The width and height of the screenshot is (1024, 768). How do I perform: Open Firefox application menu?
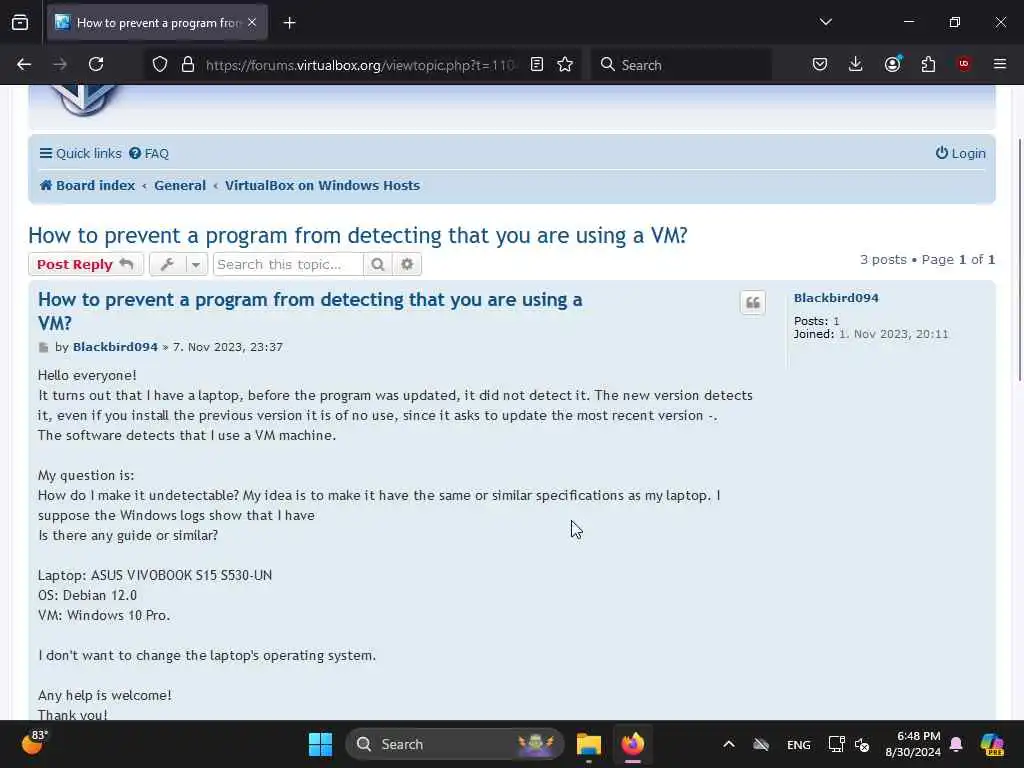(x=1000, y=64)
